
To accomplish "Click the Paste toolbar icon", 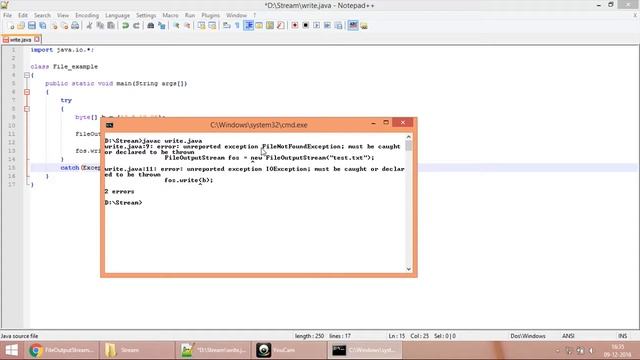I will 111,26.
